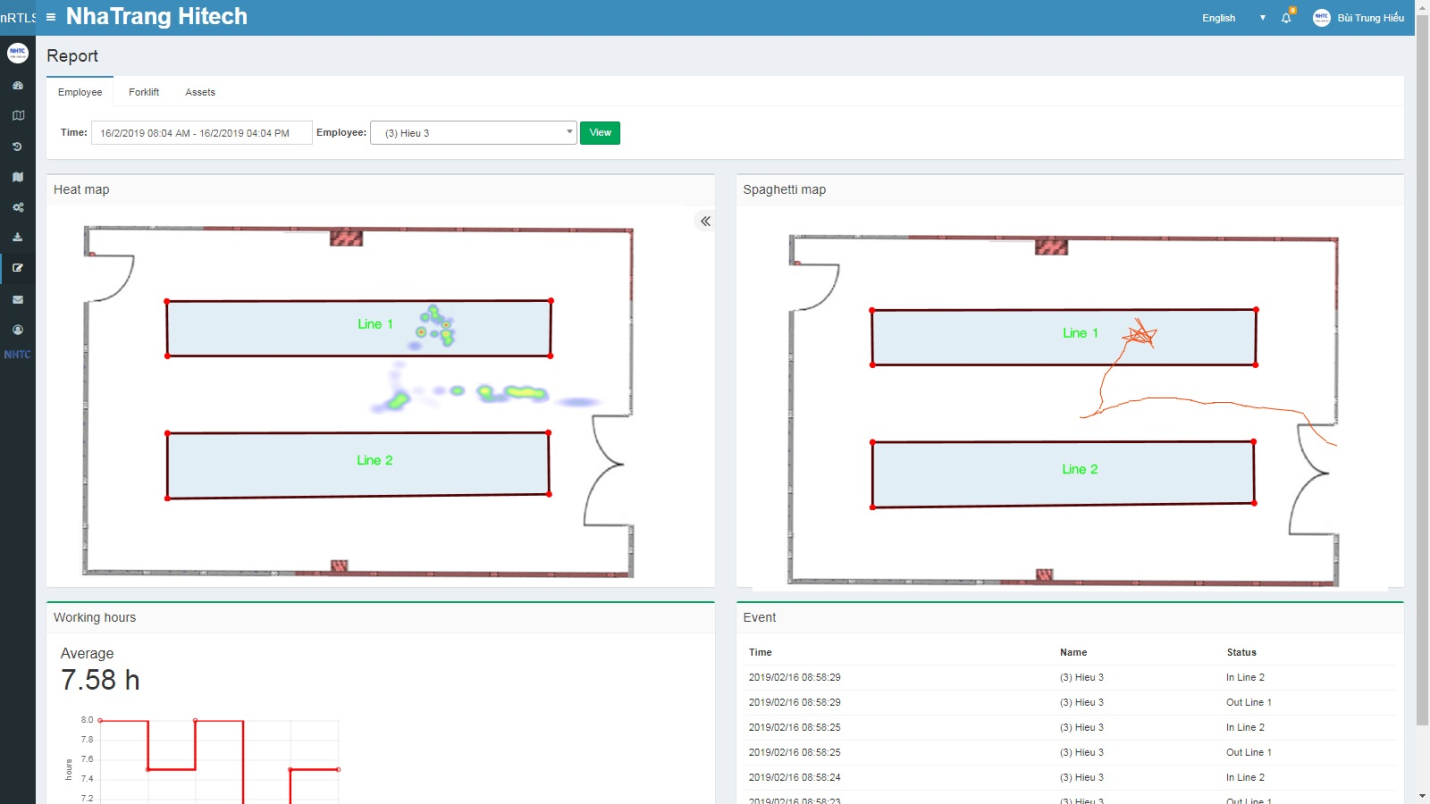Open the Bùi Trung Hiếu user profile
1430x804 pixels.
coord(1359,18)
